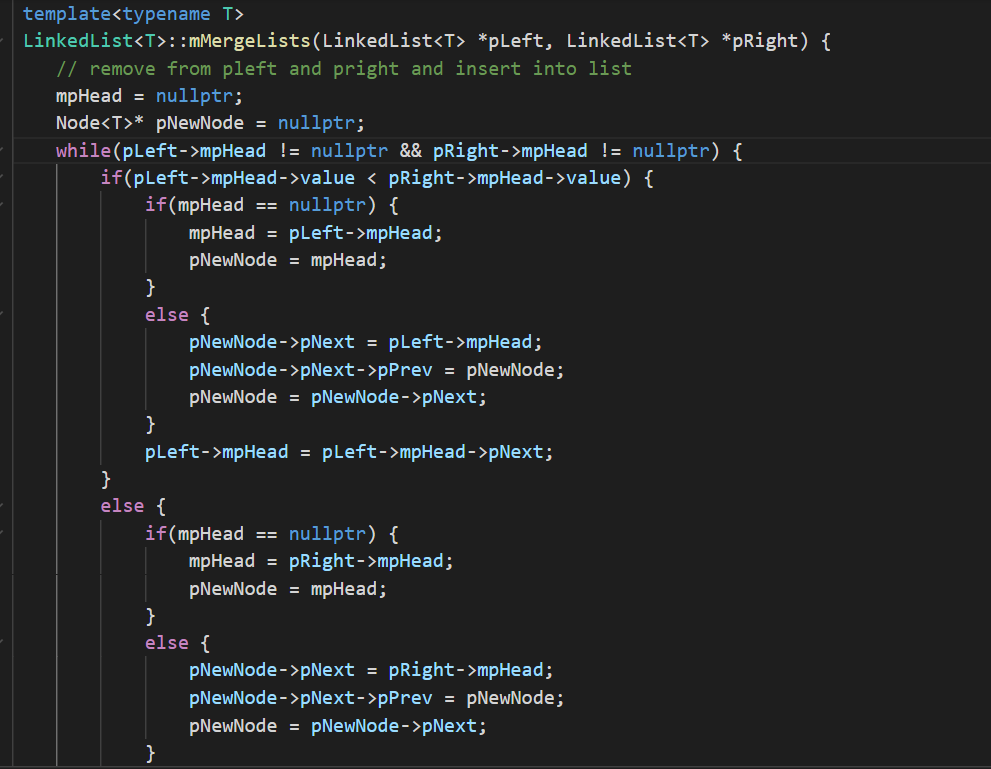Place cursor on the 'mMergeLists' function name
The height and width of the screenshot is (769, 991).
[x=250, y=41]
